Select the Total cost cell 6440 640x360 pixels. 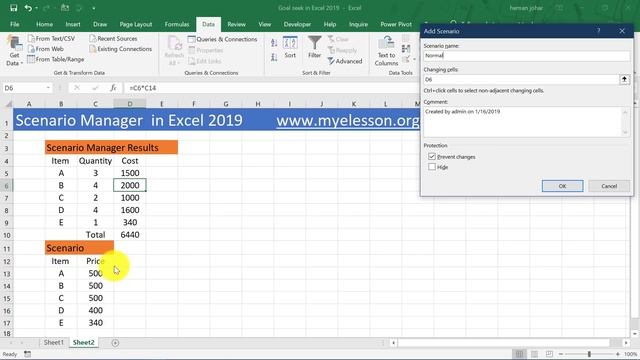click(x=130, y=235)
